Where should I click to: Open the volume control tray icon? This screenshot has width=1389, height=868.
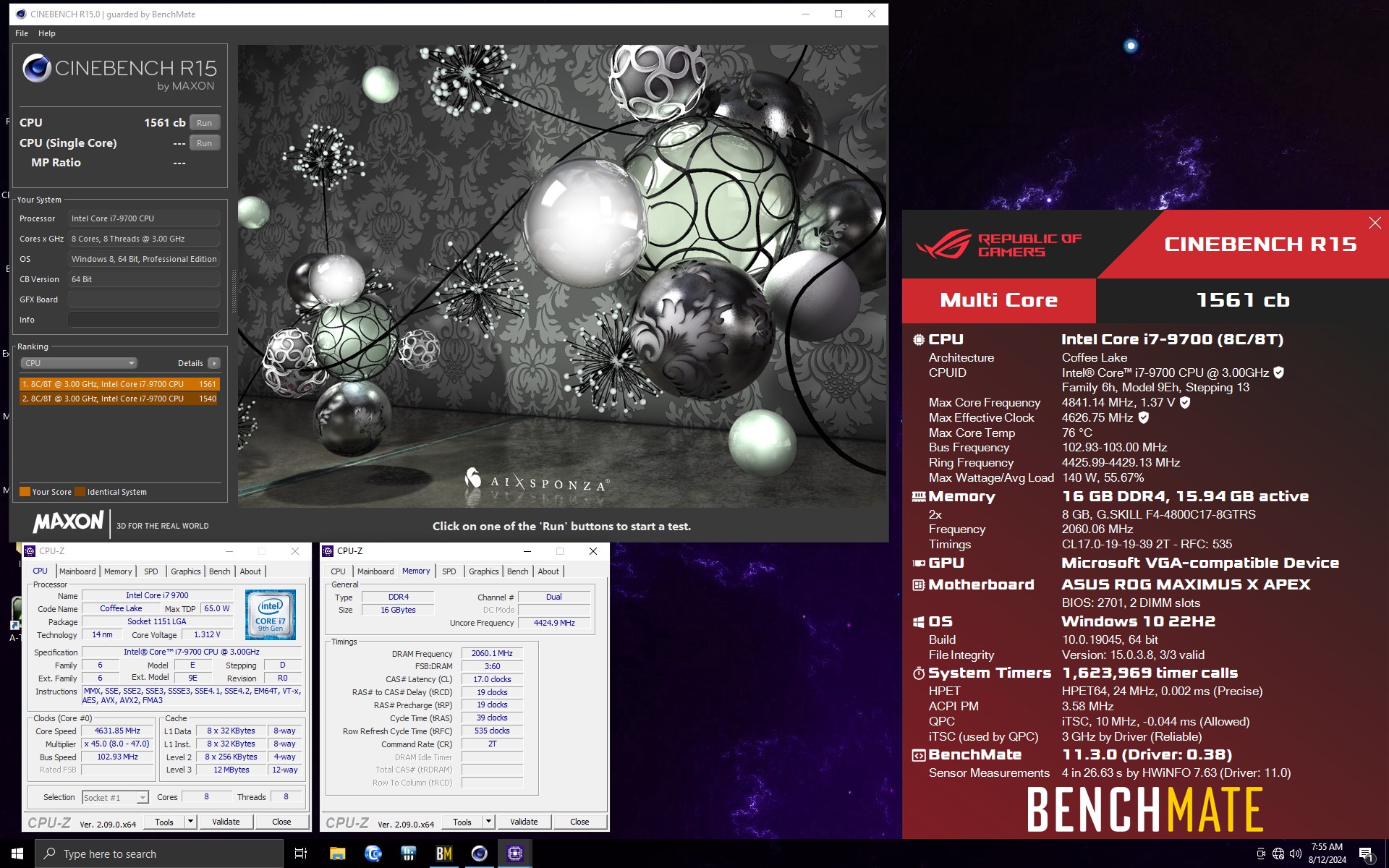[x=1295, y=854]
